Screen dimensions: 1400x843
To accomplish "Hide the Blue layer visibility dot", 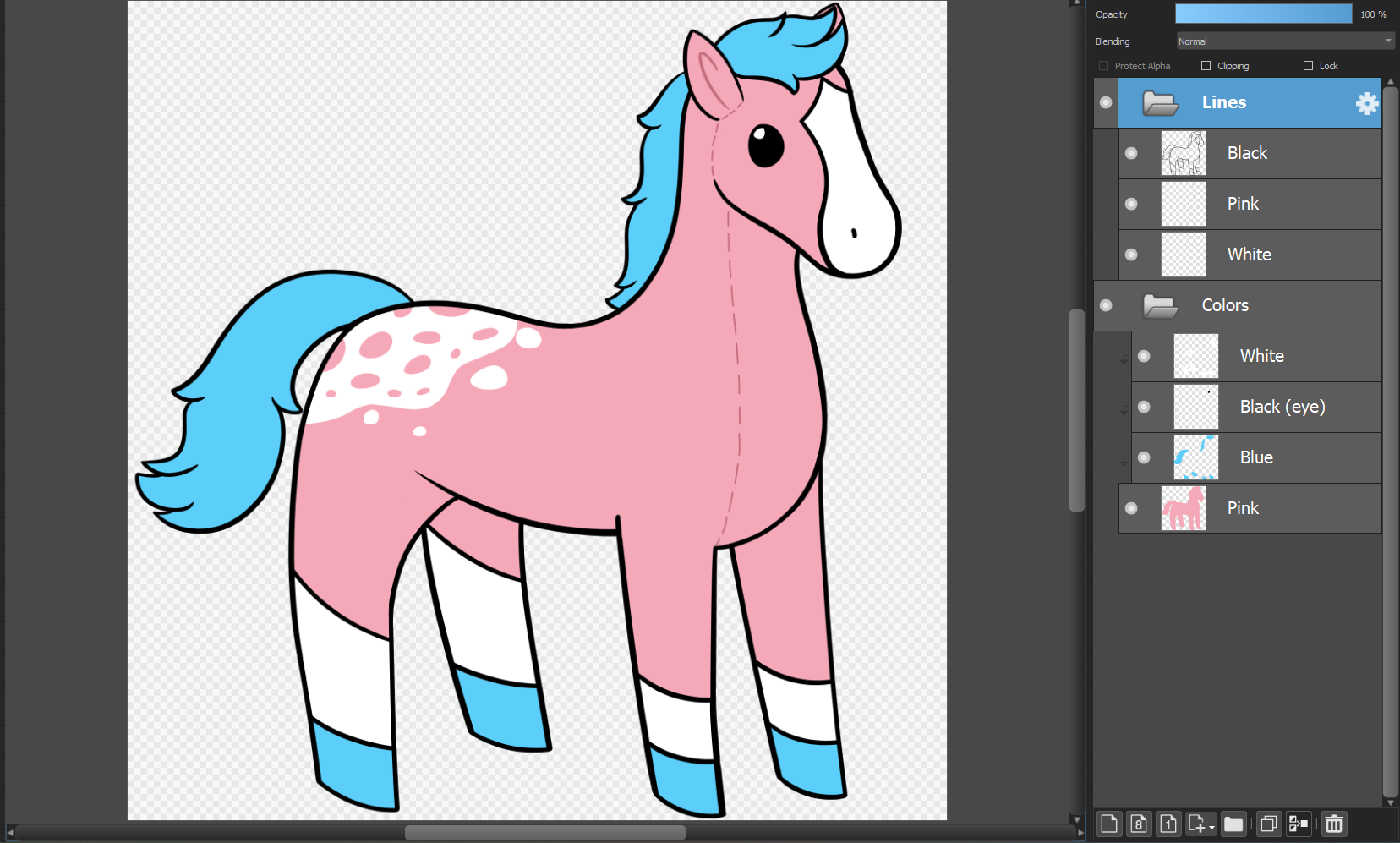I will 1144,457.
